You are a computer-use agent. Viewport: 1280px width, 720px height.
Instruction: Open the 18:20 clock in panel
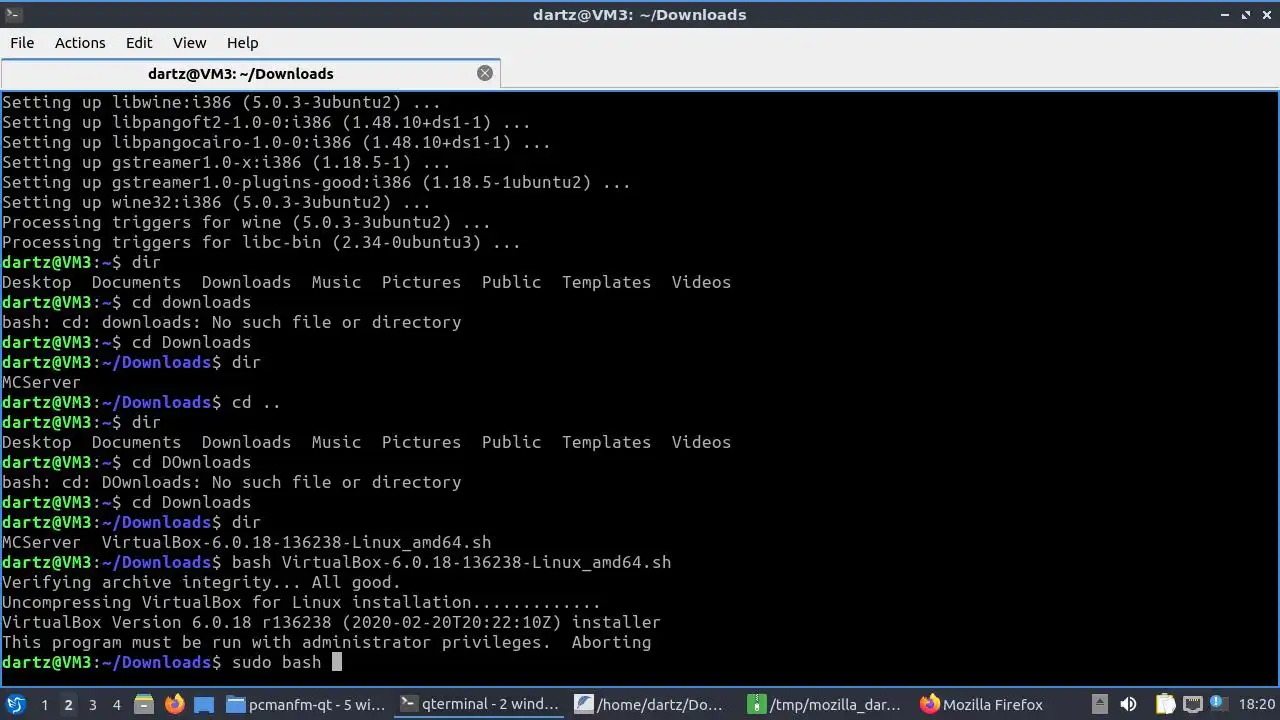click(1258, 705)
